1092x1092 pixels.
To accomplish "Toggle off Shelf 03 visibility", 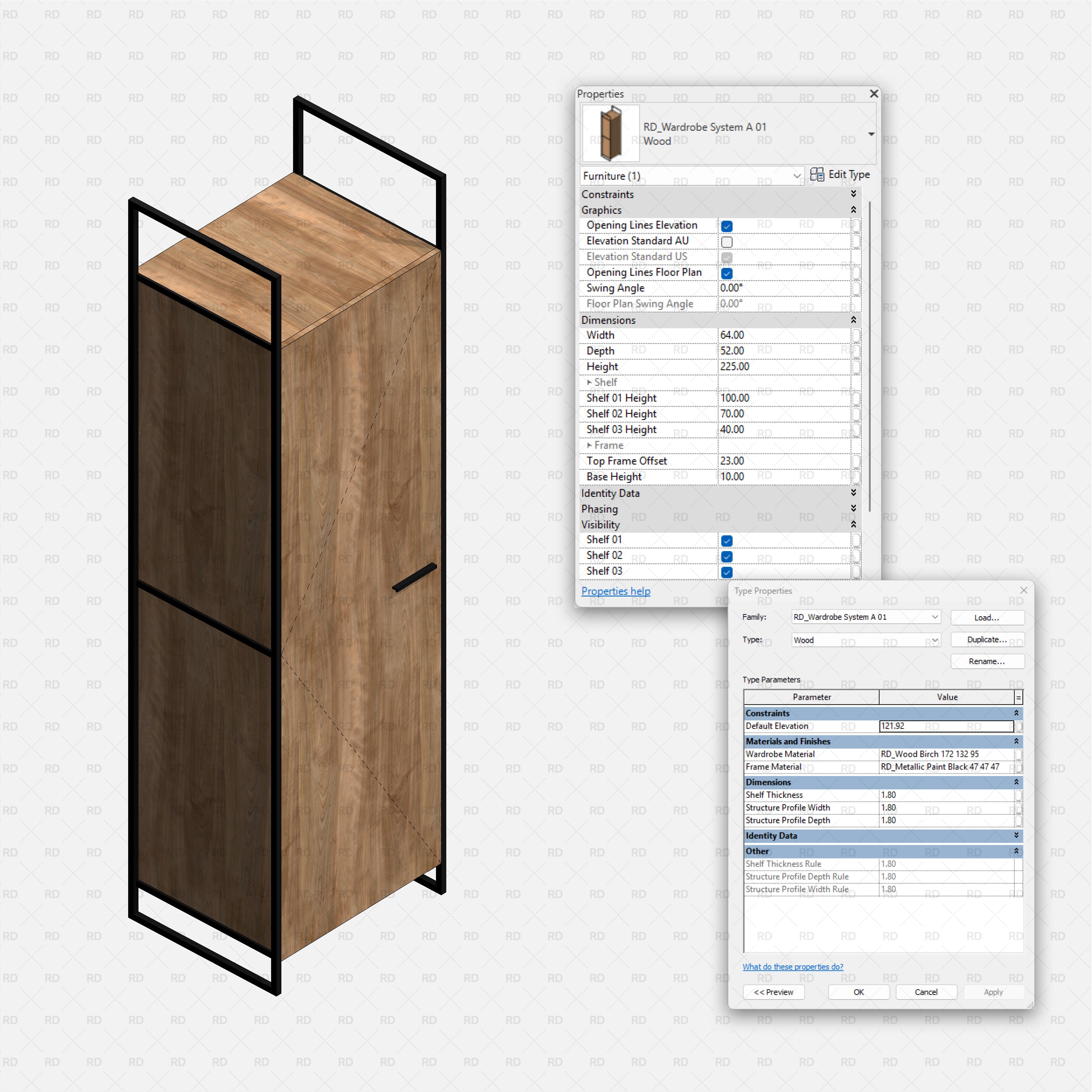I will [726, 572].
